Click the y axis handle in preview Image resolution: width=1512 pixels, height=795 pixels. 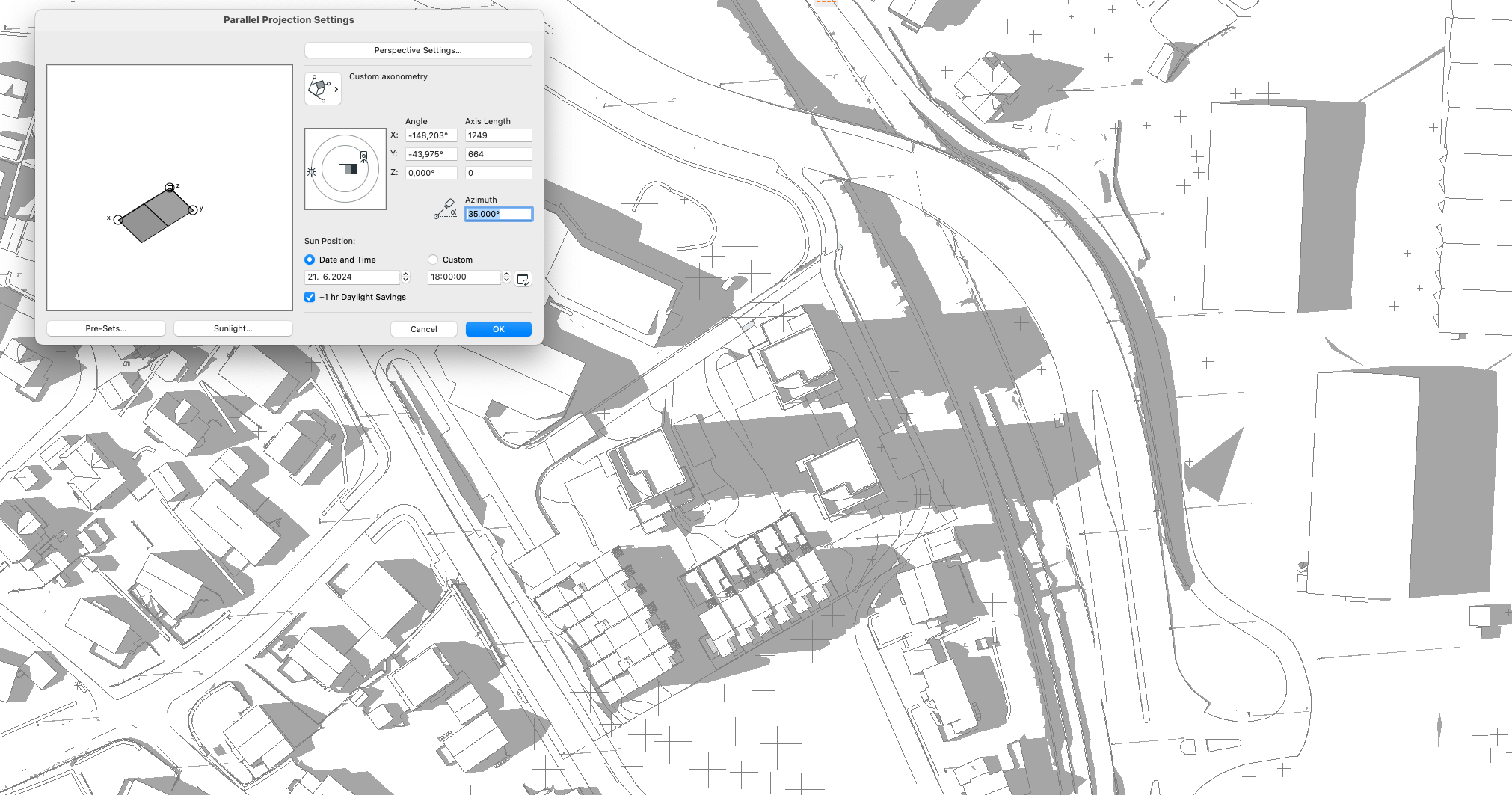(x=193, y=209)
